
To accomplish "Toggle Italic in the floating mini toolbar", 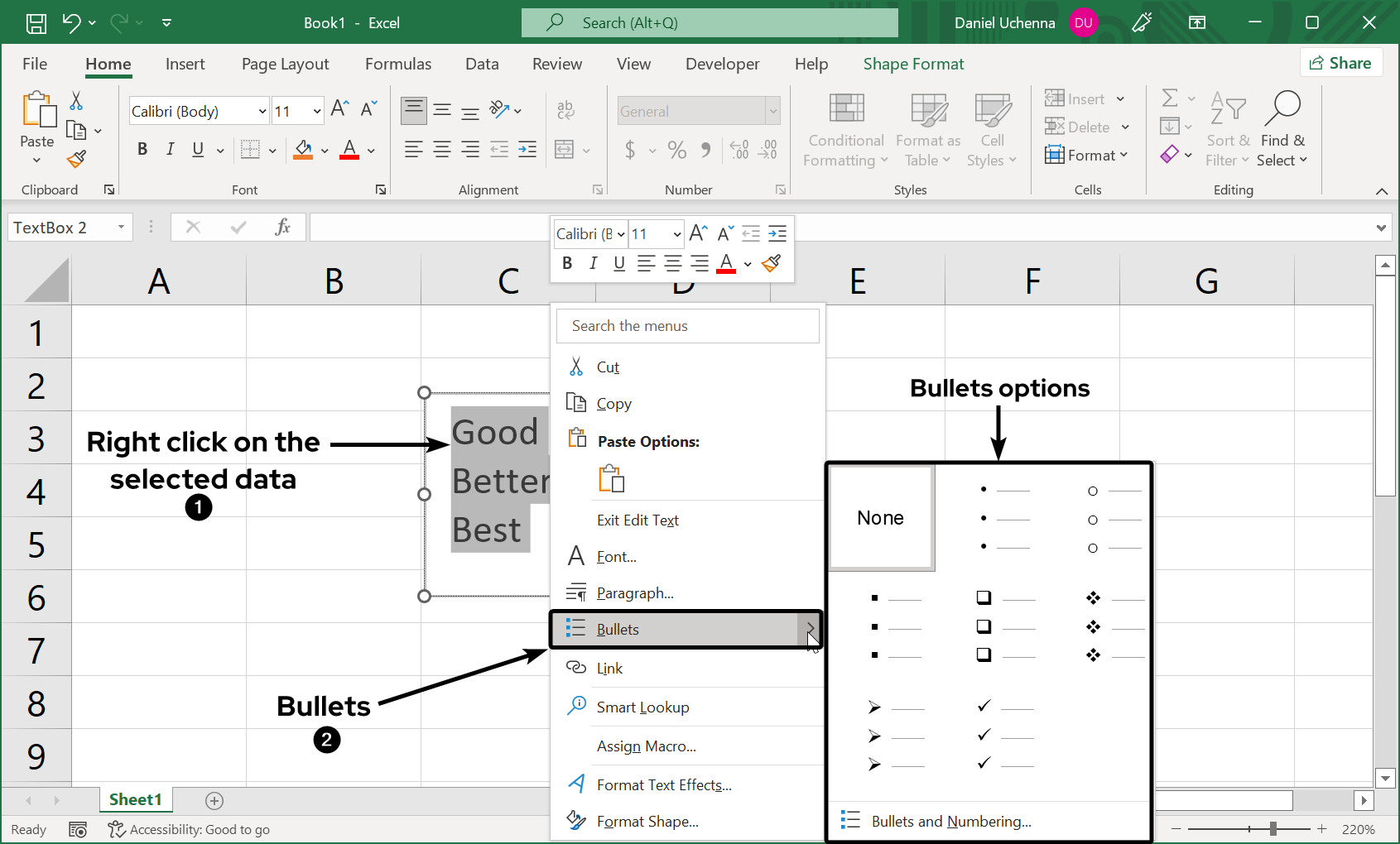I will 593,263.
